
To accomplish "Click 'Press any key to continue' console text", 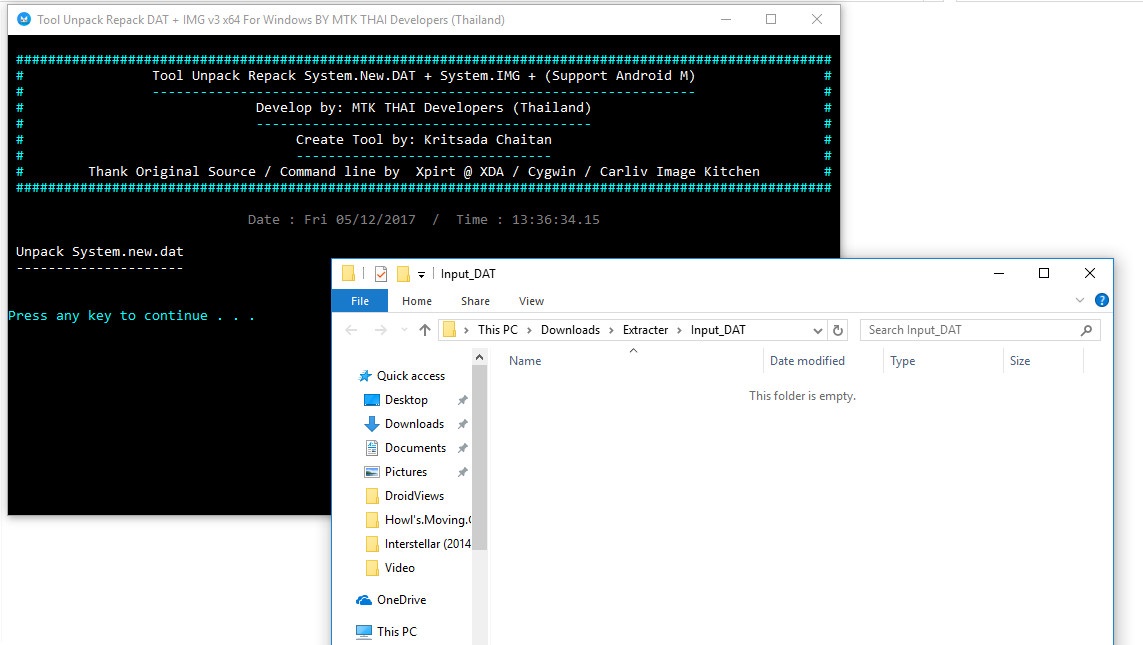I will click(x=131, y=316).
